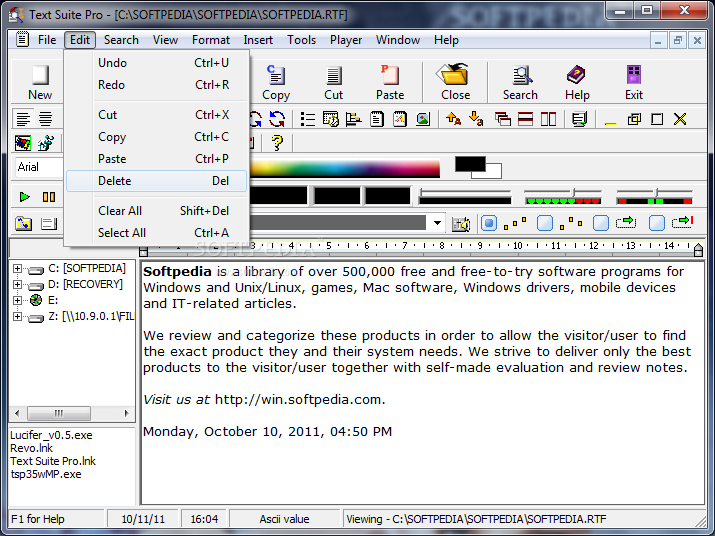
Task: Click the purple Exit icon
Action: 634,82
